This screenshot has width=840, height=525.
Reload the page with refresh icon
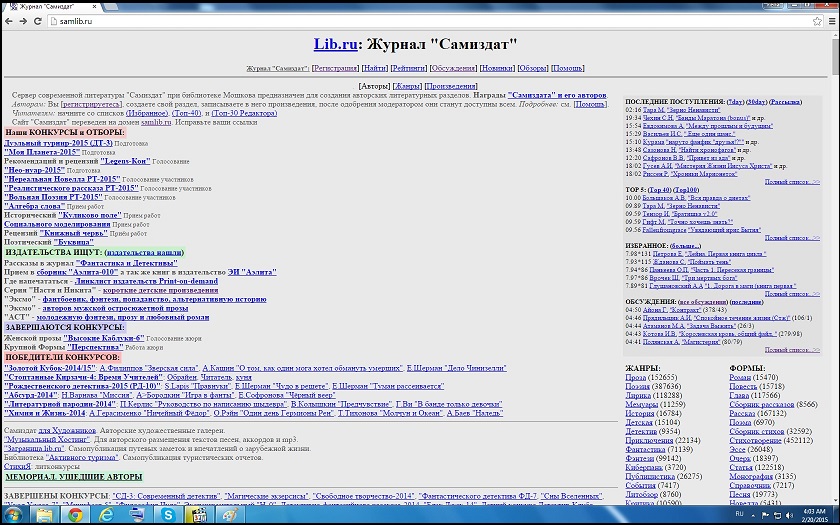(39, 20)
